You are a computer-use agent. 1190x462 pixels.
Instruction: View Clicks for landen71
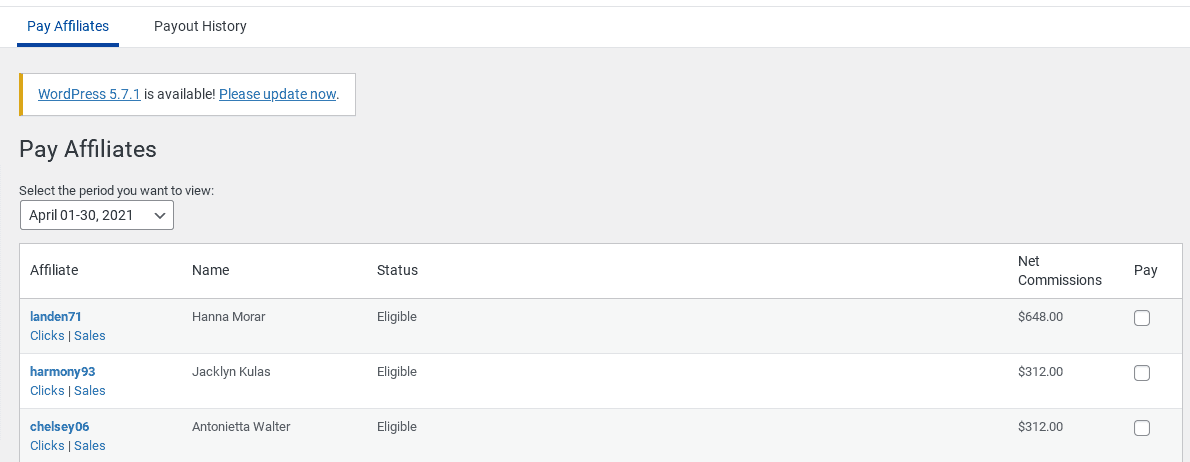coord(47,336)
